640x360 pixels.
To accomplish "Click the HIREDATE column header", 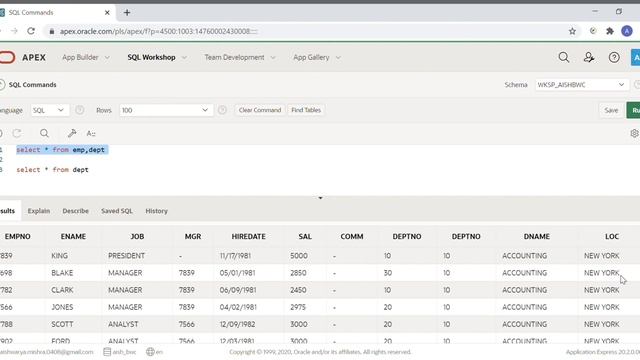I will (x=249, y=236).
